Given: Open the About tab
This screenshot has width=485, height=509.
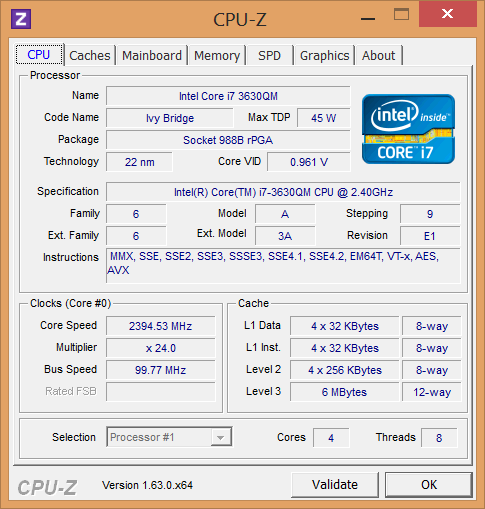Looking at the screenshot, I should point(379,55).
